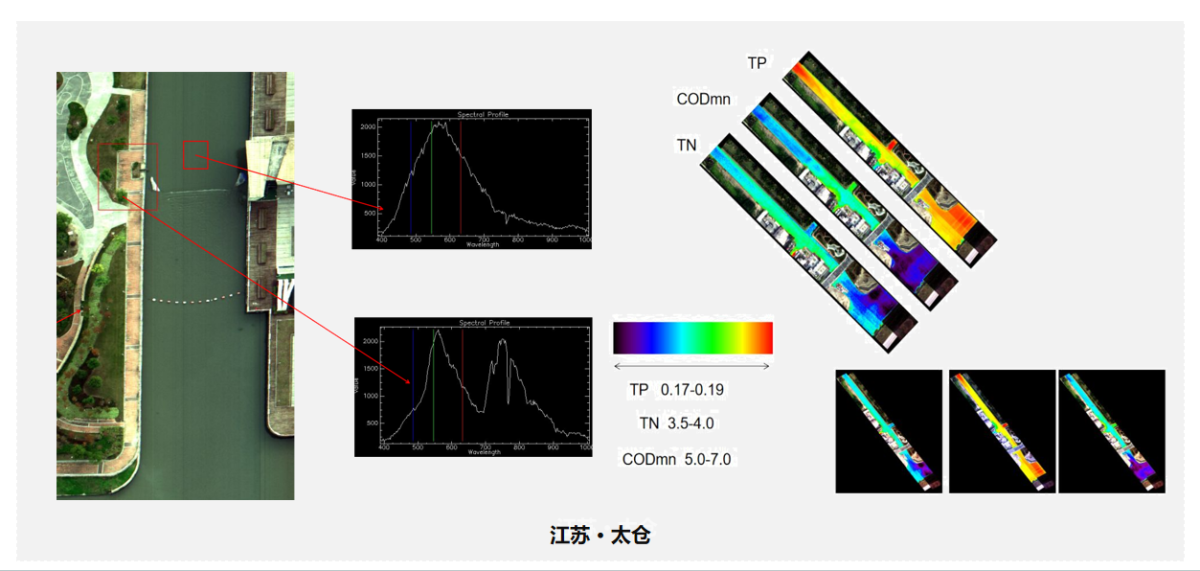Open the middle yellow bottom-right map thumbnail
The height and width of the screenshot is (571, 1200).
[x=1002, y=431]
